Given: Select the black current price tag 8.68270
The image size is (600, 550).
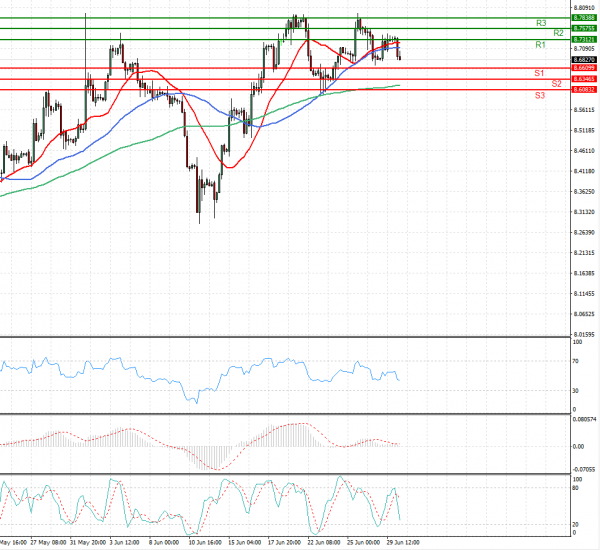Looking at the screenshot, I should [584, 60].
